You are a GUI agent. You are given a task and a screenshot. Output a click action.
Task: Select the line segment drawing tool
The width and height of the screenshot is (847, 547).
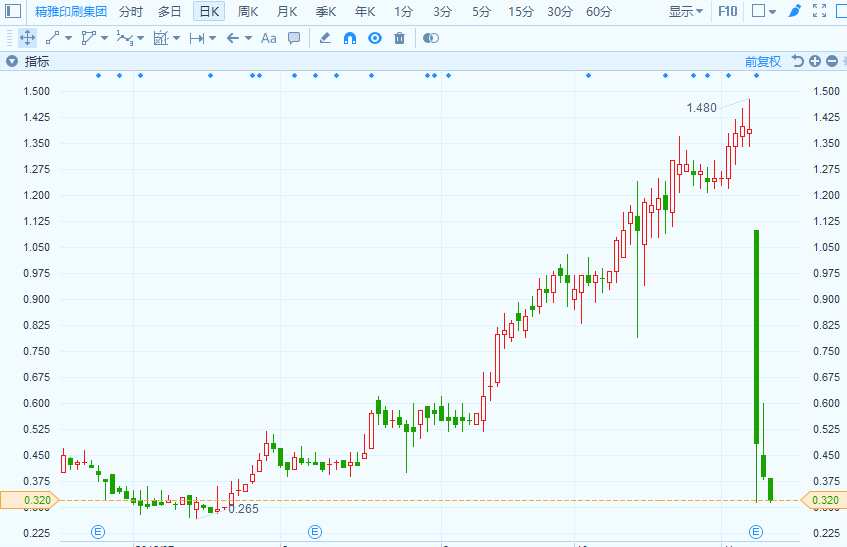[x=52, y=38]
